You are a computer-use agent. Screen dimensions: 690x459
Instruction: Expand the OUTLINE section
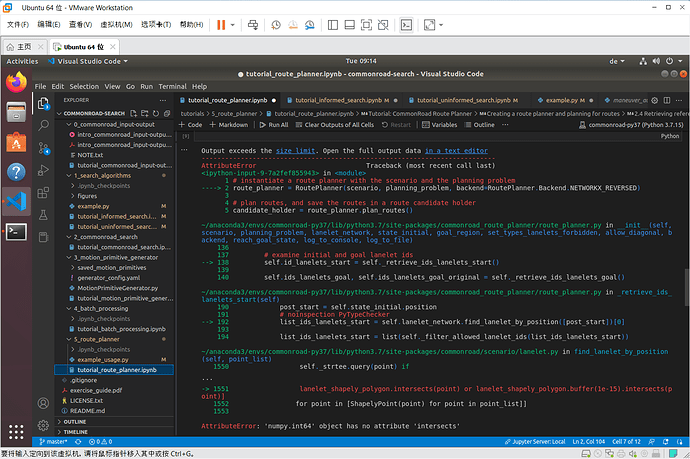[75, 421]
